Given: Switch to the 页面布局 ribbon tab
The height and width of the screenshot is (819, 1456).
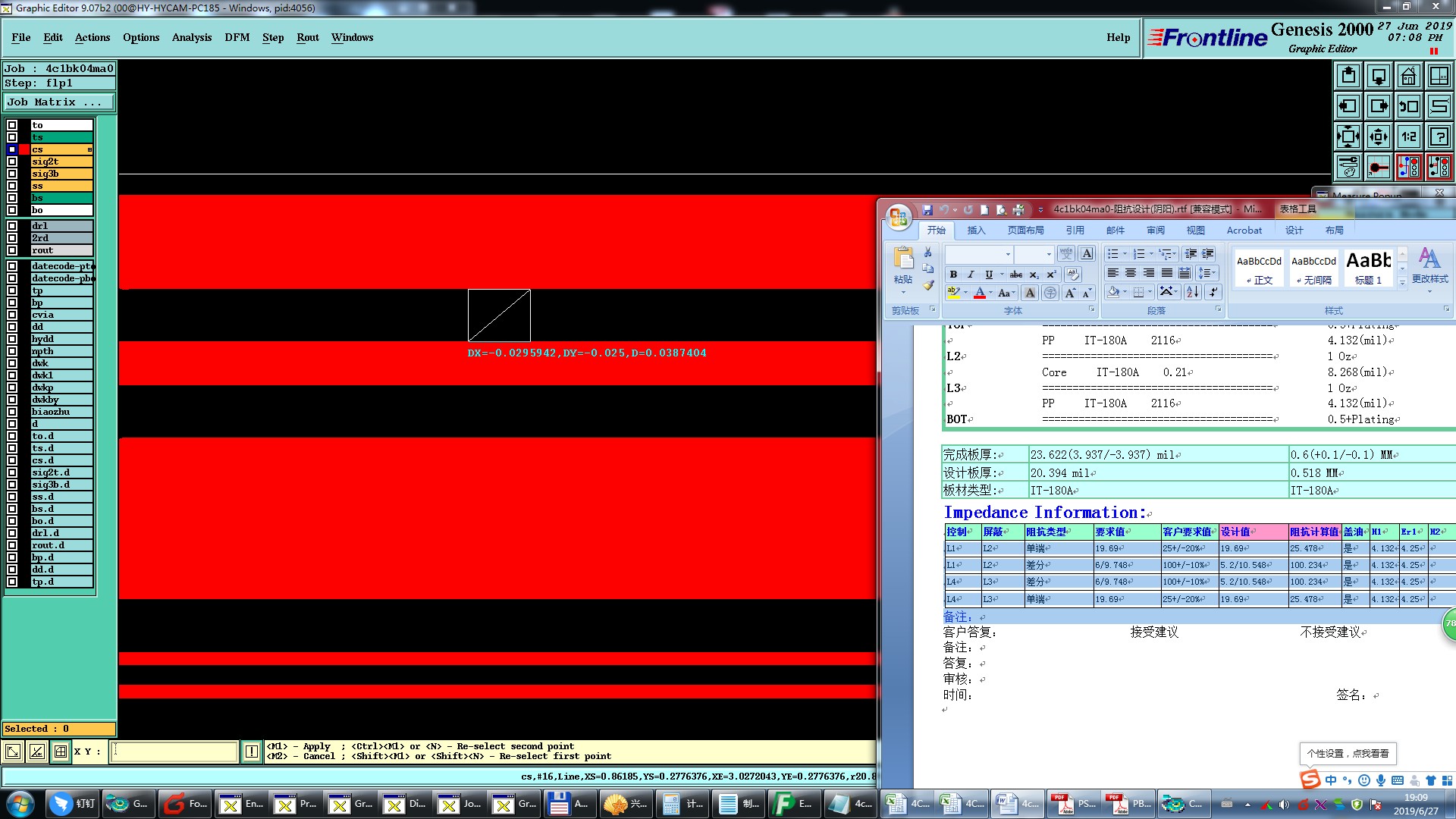Looking at the screenshot, I should 1025,231.
